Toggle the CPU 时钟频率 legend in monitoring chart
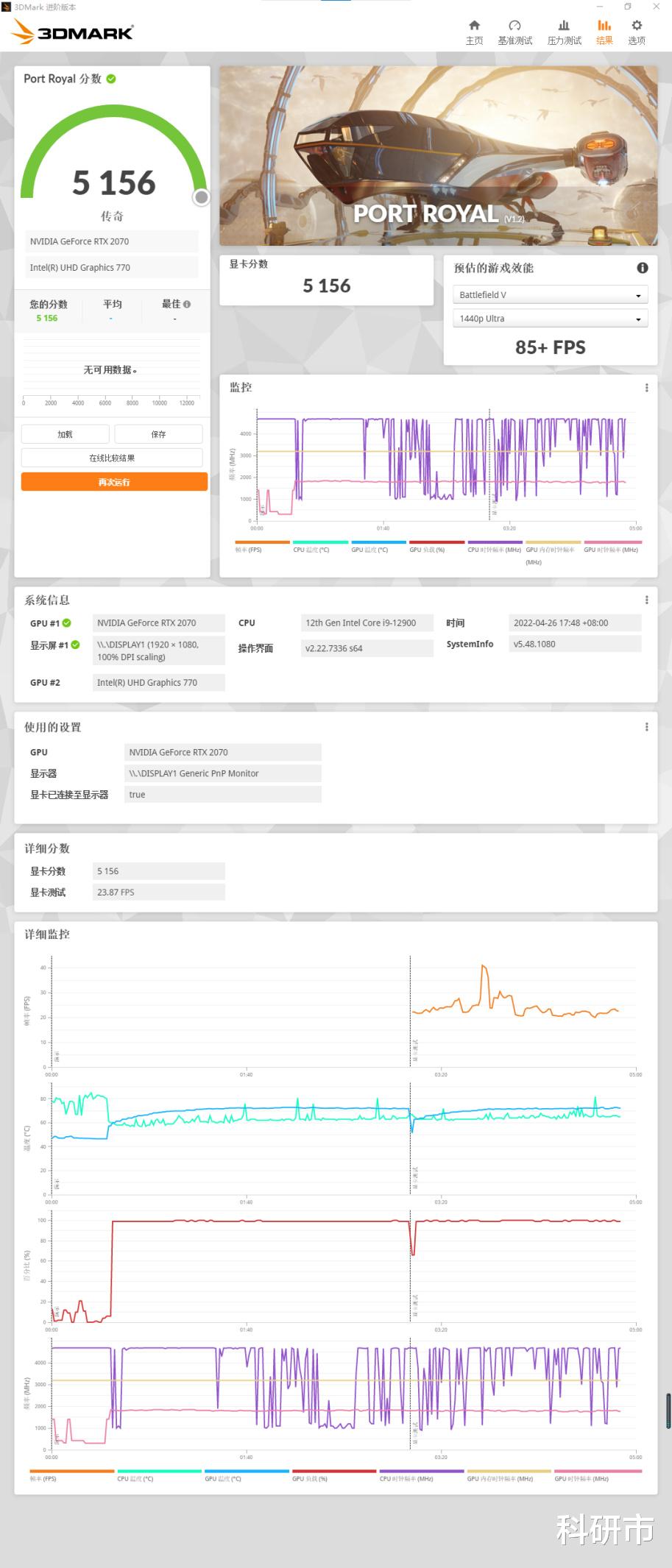 pos(495,547)
